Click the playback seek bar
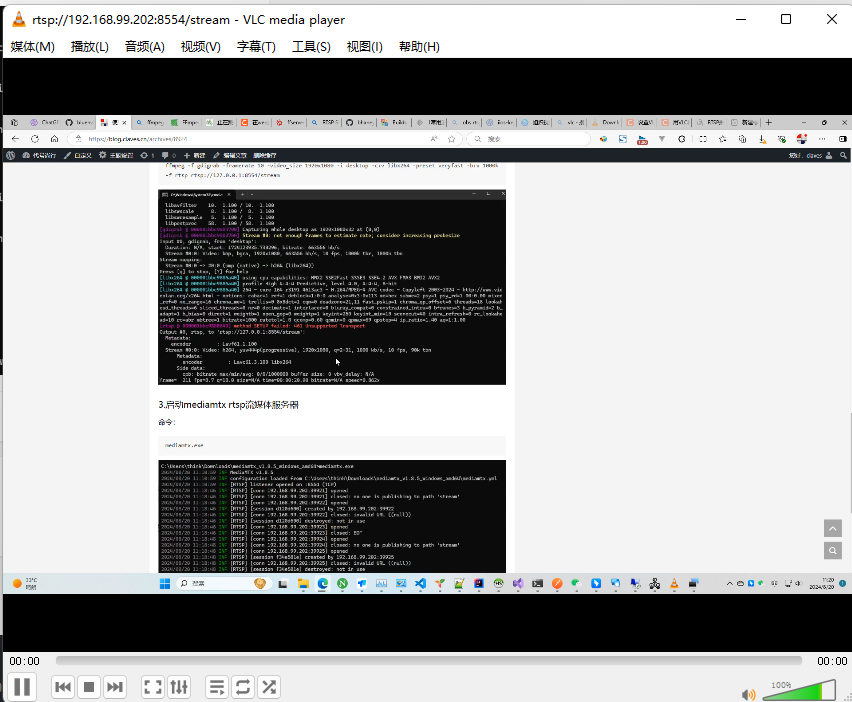The width and height of the screenshot is (852, 702). click(429, 661)
